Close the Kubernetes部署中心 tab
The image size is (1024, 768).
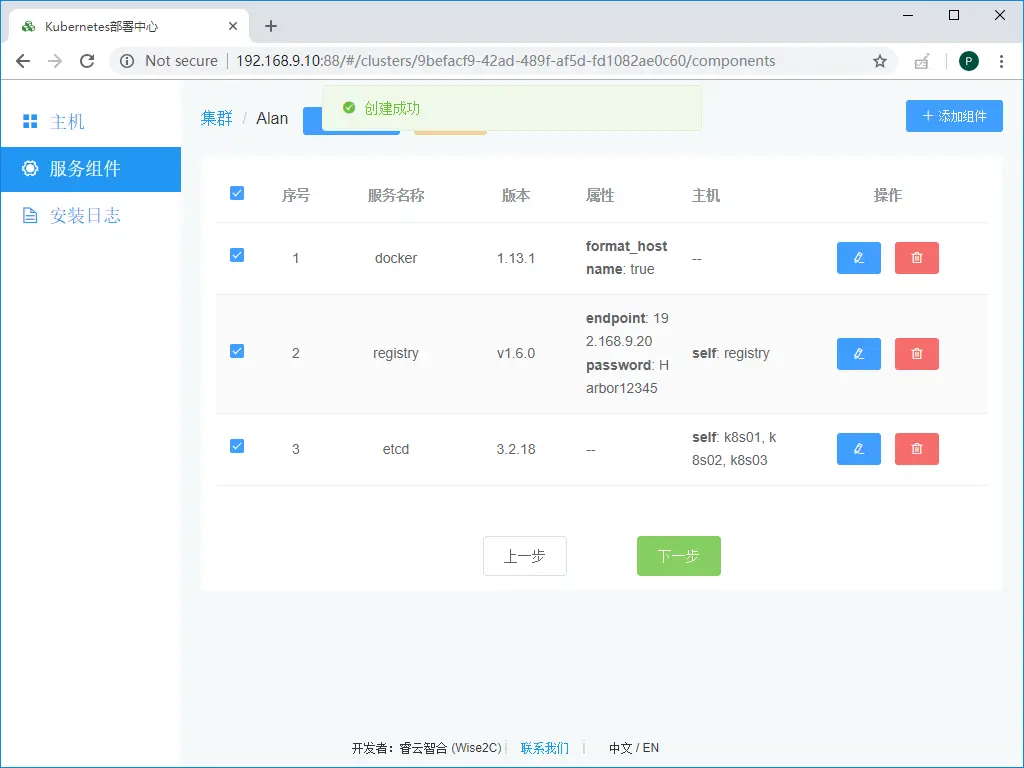[x=232, y=26]
